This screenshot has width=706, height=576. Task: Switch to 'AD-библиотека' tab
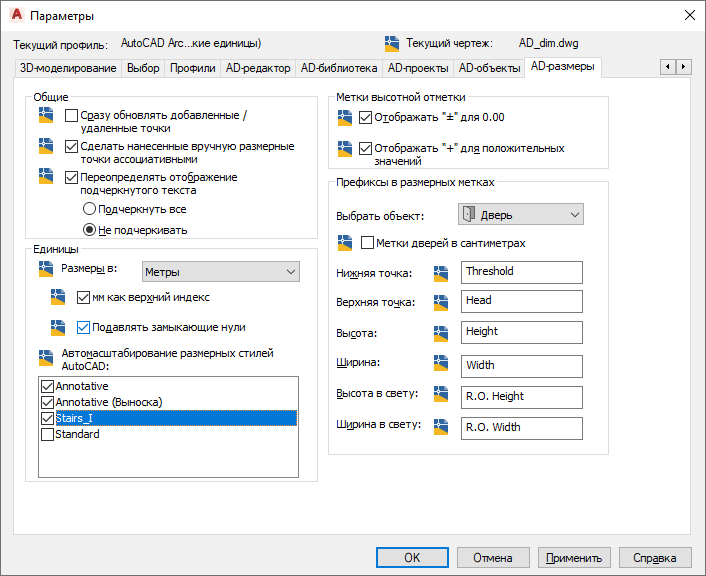click(x=339, y=68)
